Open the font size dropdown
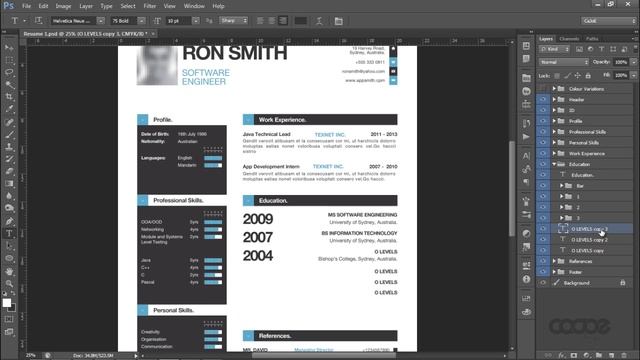Viewport: 640px width, 360px height. [x=196, y=21]
